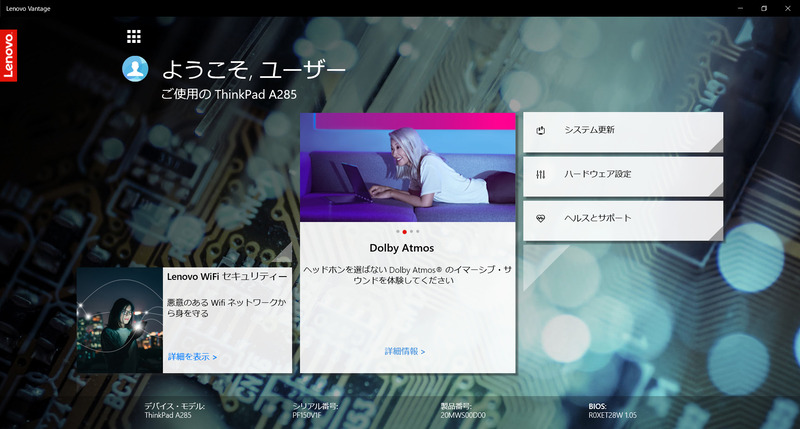The image size is (800, 429).
Task: Click the システム更新 update icon
Action: tap(541, 130)
